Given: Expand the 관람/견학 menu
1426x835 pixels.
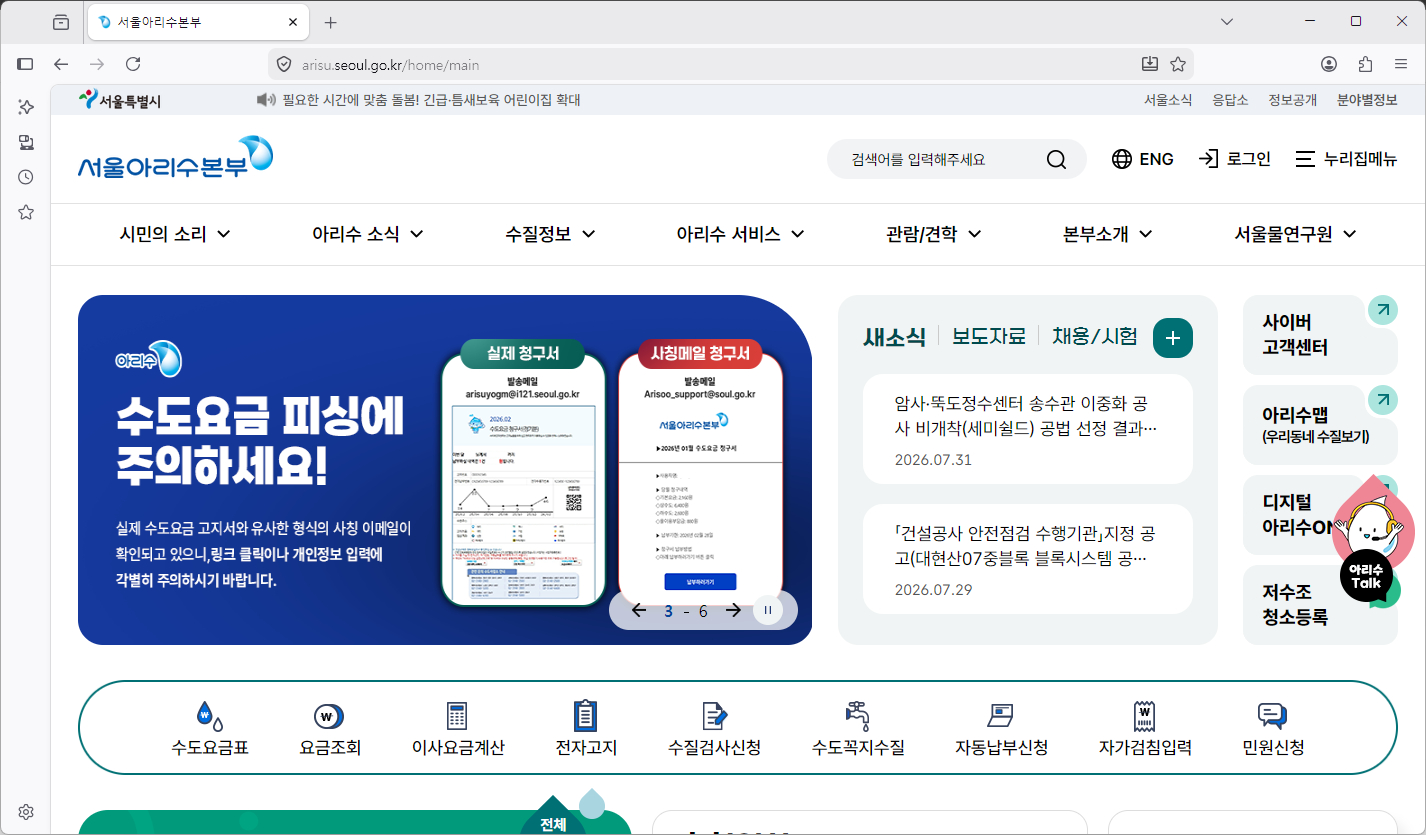Looking at the screenshot, I should (933, 234).
